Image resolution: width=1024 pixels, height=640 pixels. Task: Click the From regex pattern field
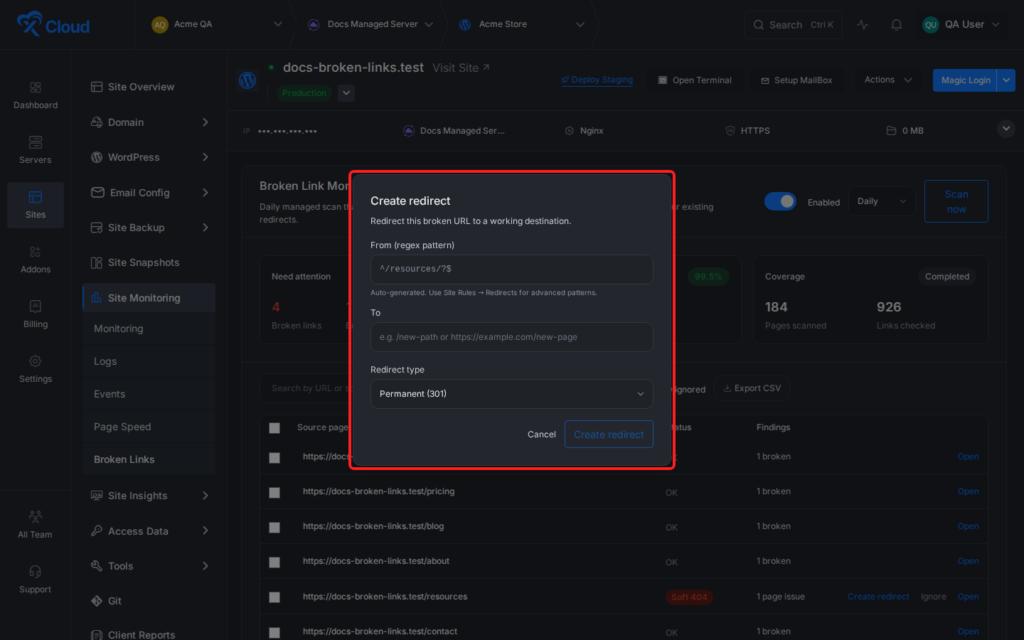pyautogui.click(x=511, y=269)
